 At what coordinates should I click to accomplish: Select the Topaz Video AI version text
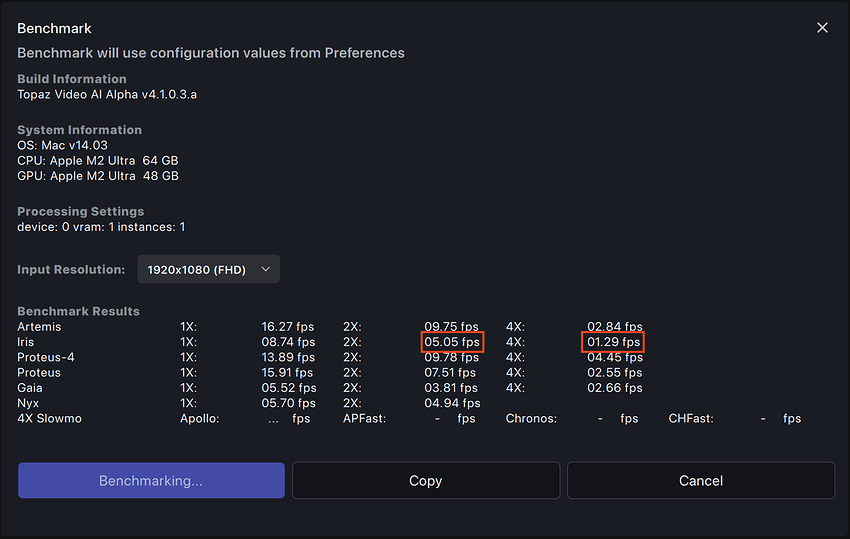114,94
